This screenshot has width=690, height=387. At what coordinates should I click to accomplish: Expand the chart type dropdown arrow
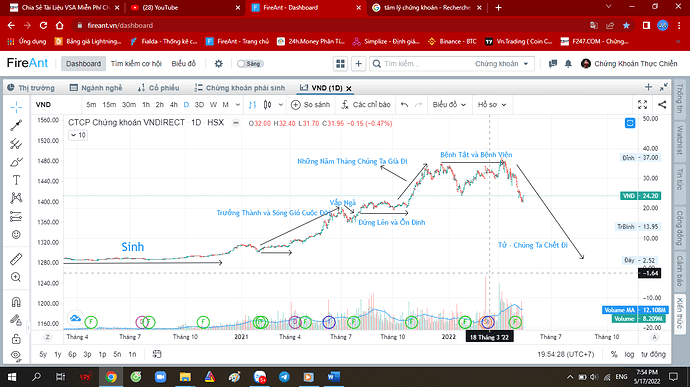(x=281, y=105)
